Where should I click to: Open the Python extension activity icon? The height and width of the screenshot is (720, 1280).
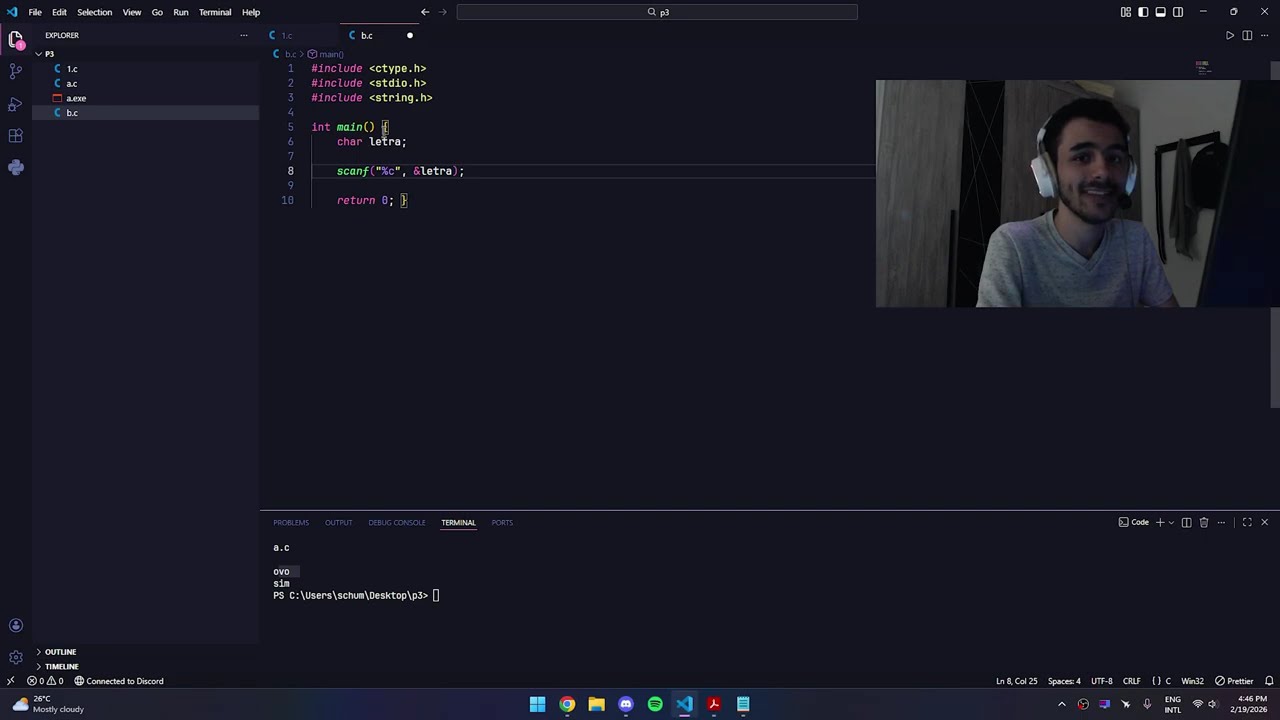pos(15,167)
